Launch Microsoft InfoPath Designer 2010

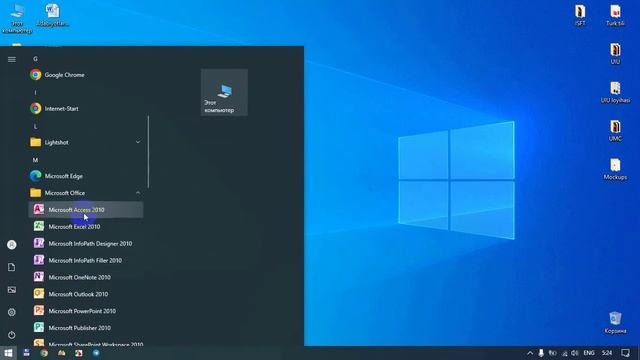pos(86,244)
